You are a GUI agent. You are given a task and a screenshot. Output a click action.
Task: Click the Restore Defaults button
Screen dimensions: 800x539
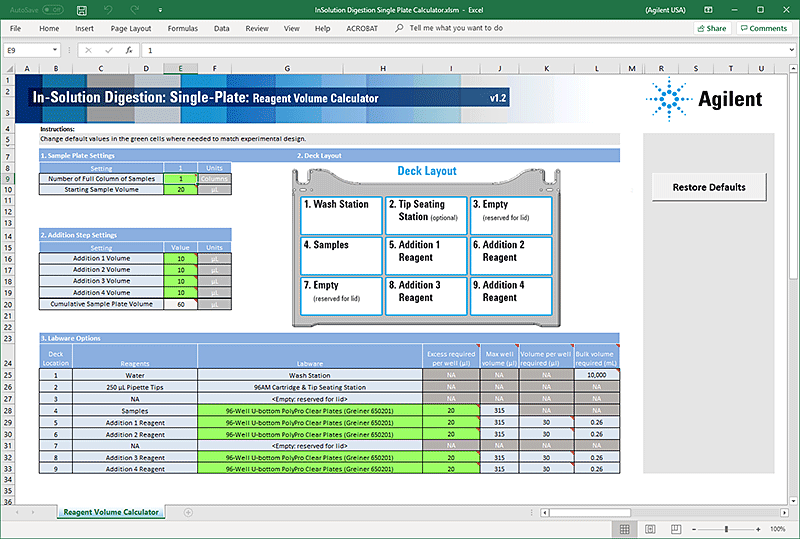point(708,187)
